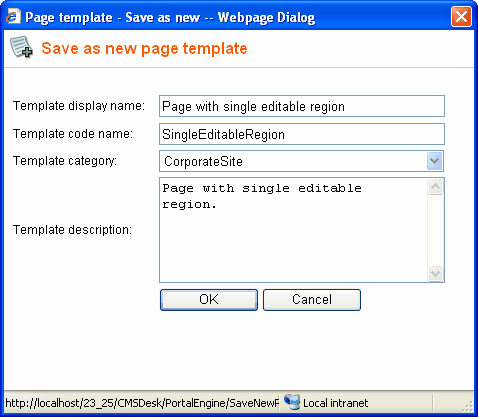Click the Save as new page template heading

point(144,48)
